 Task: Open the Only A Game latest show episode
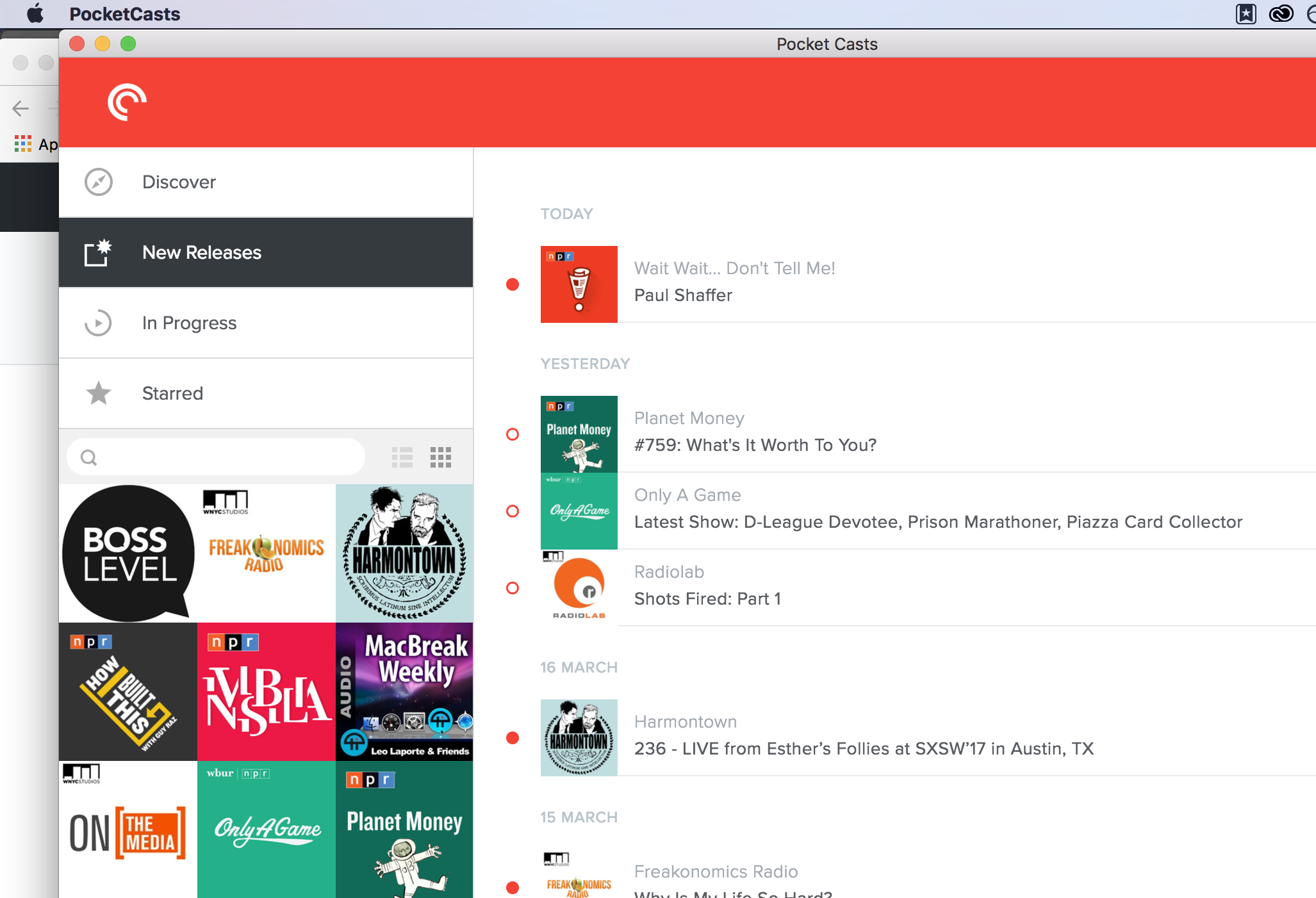[x=937, y=522]
